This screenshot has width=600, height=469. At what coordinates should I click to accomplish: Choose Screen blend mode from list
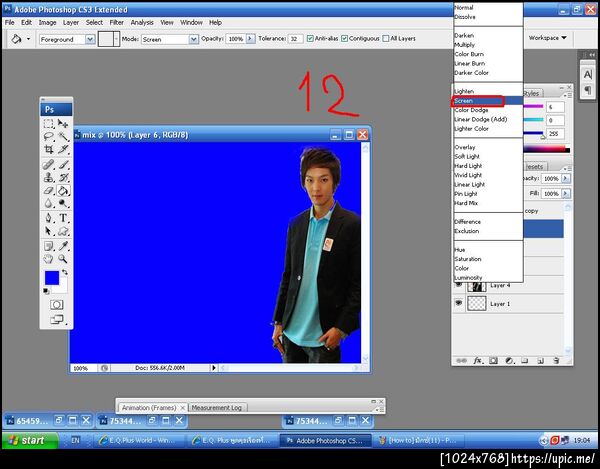[488, 101]
